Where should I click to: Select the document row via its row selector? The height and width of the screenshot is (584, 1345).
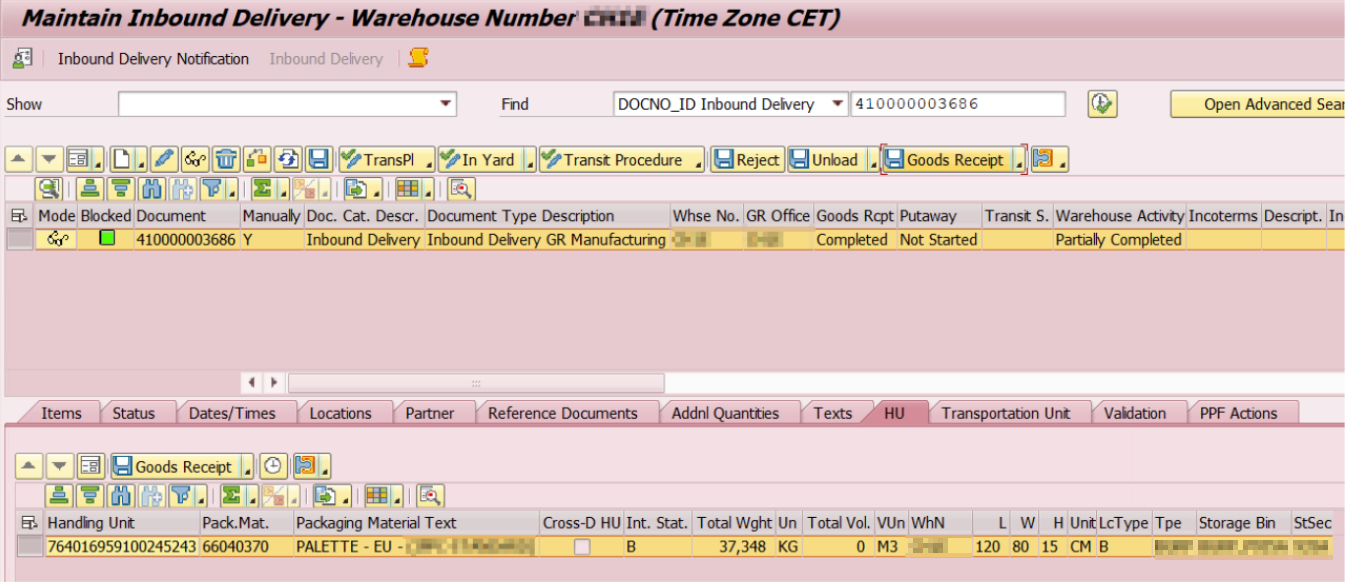tap(20, 240)
